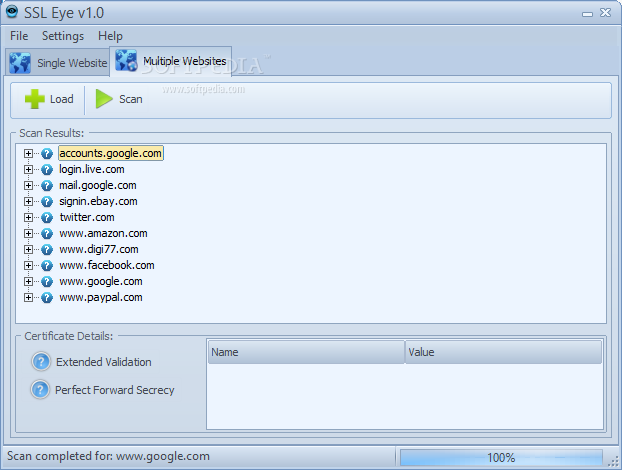The width and height of the screenshot is (622, 470).
Task: Select www.facebook.com in scan results
Action: click(x=107, y=265)
